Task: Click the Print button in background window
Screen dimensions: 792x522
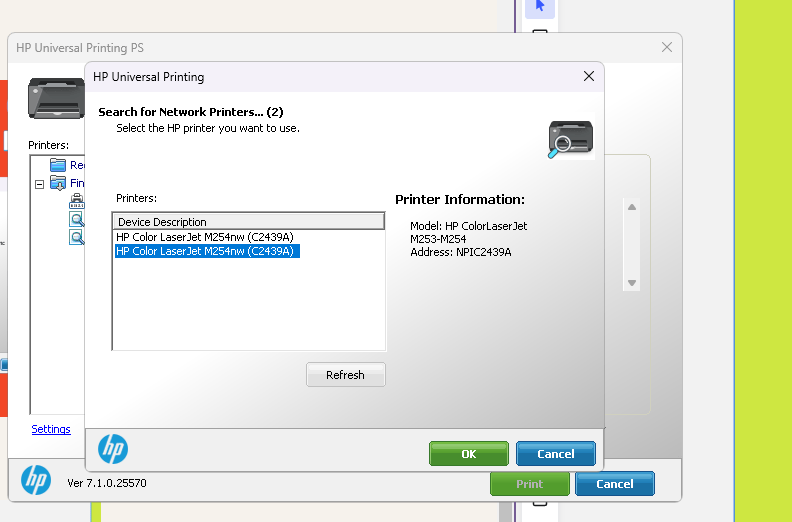Action: 530,484
